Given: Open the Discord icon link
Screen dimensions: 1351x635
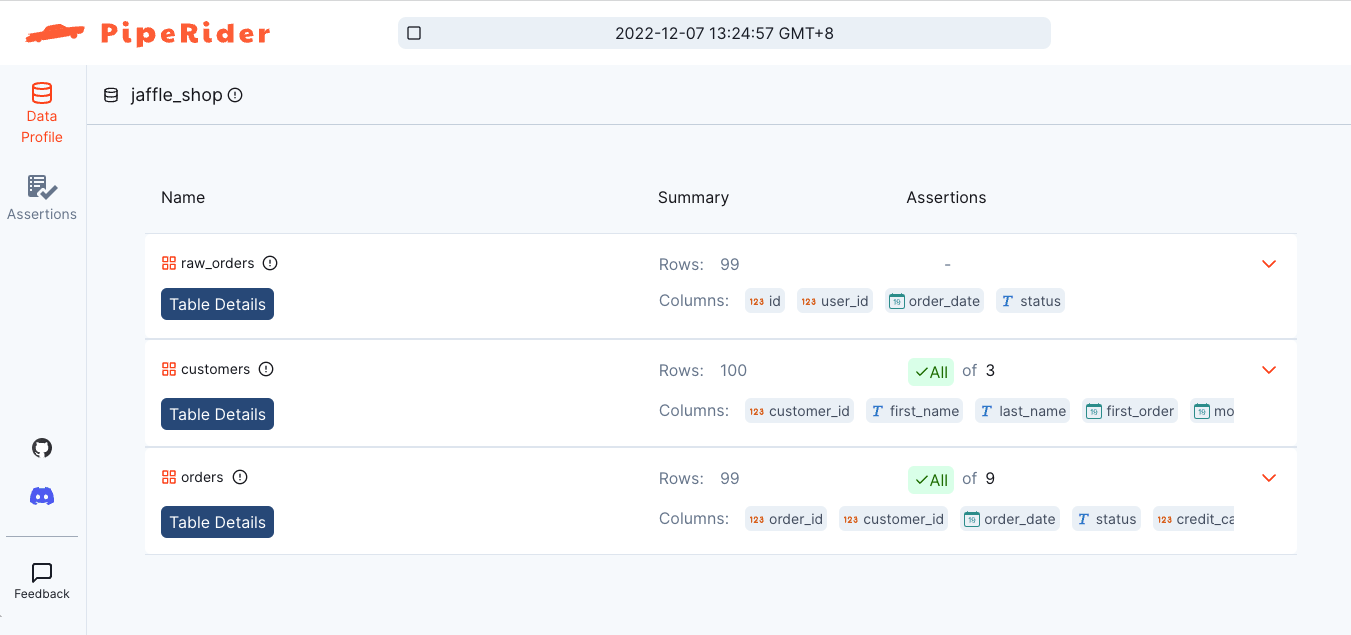Looking at the screenshot, I should tap(42, 496).
